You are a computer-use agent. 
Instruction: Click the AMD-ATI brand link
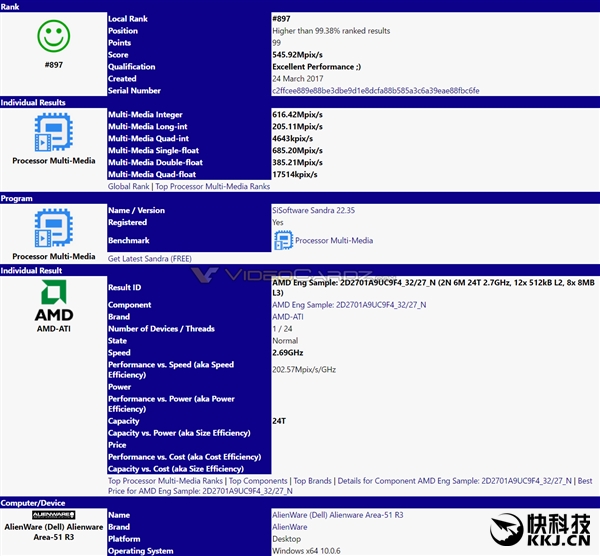(288, 317)
